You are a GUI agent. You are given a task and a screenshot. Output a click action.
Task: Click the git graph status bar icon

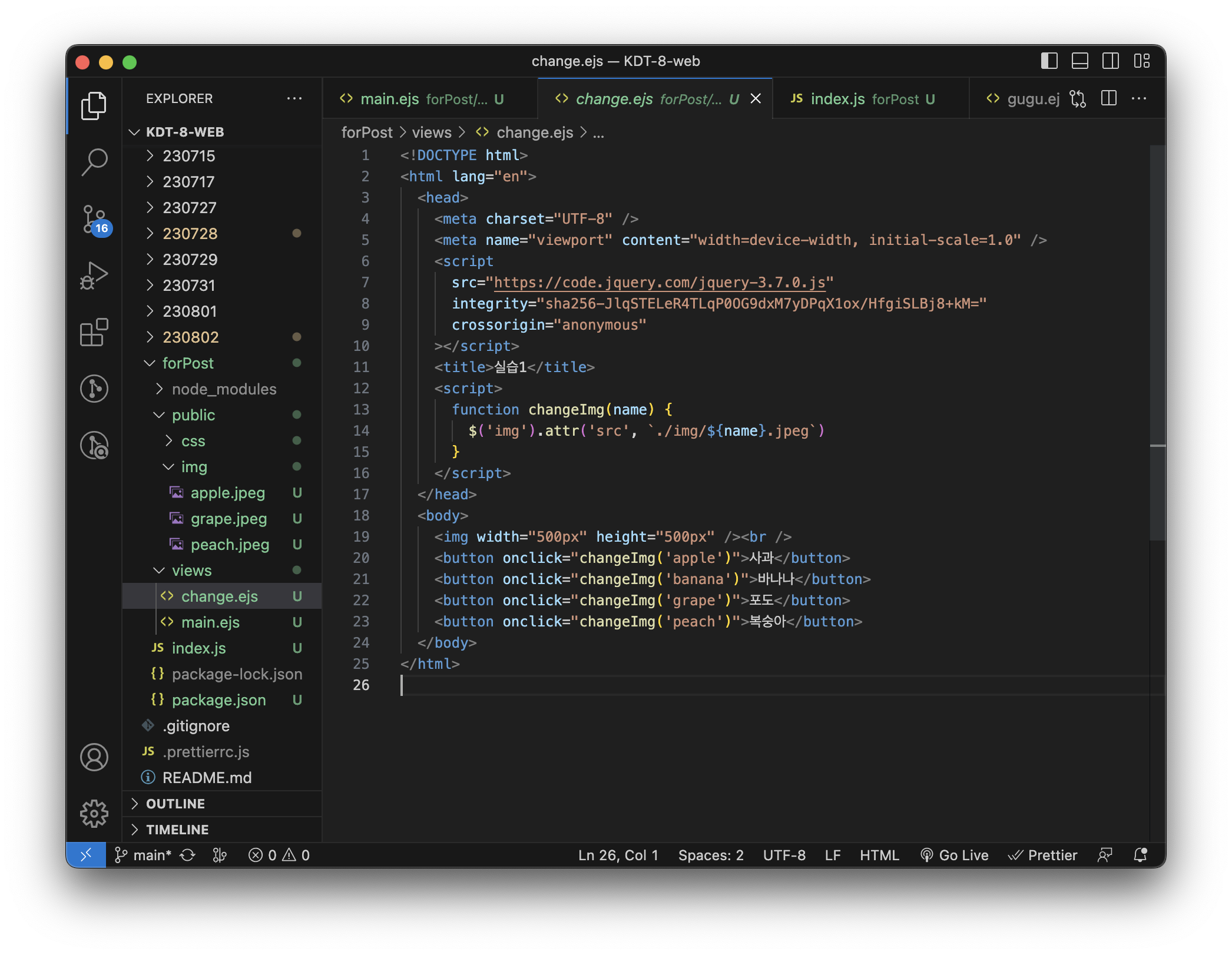[x=220, y=855]
